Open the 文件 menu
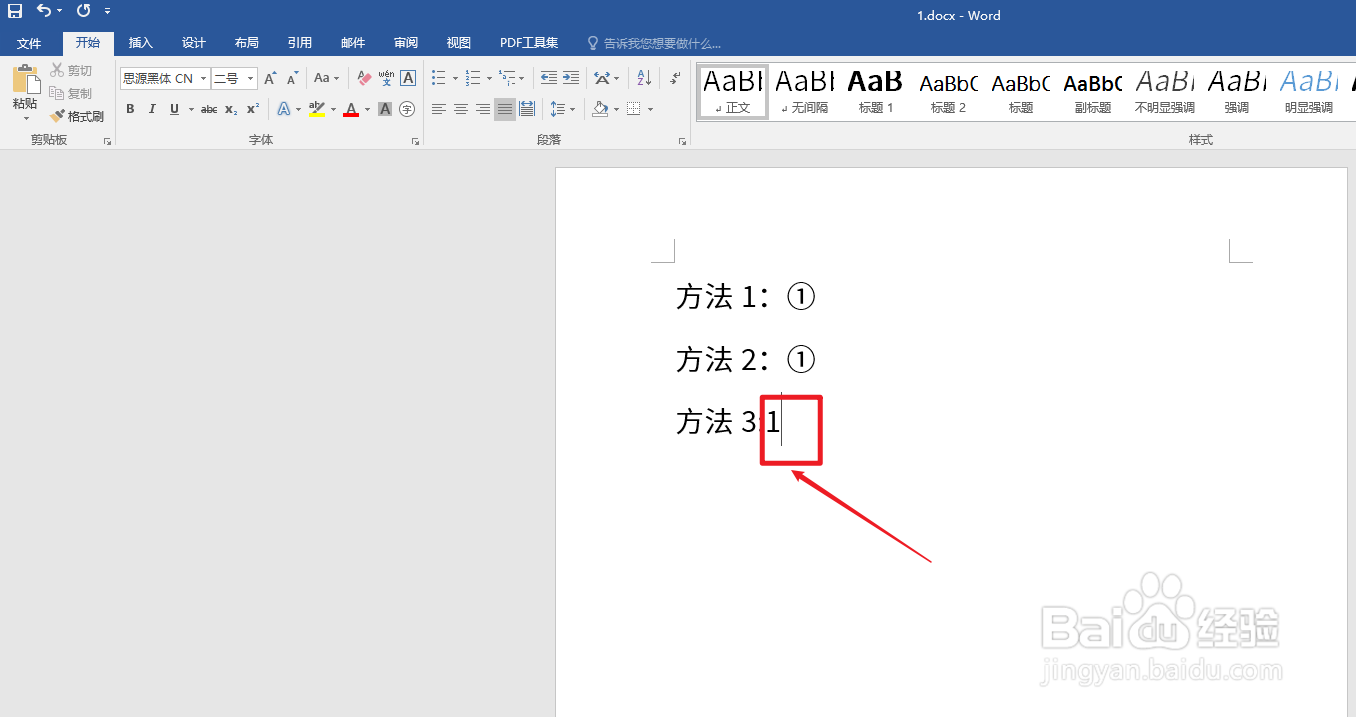This screenshot has width=1356, height=717. [29, 43]
